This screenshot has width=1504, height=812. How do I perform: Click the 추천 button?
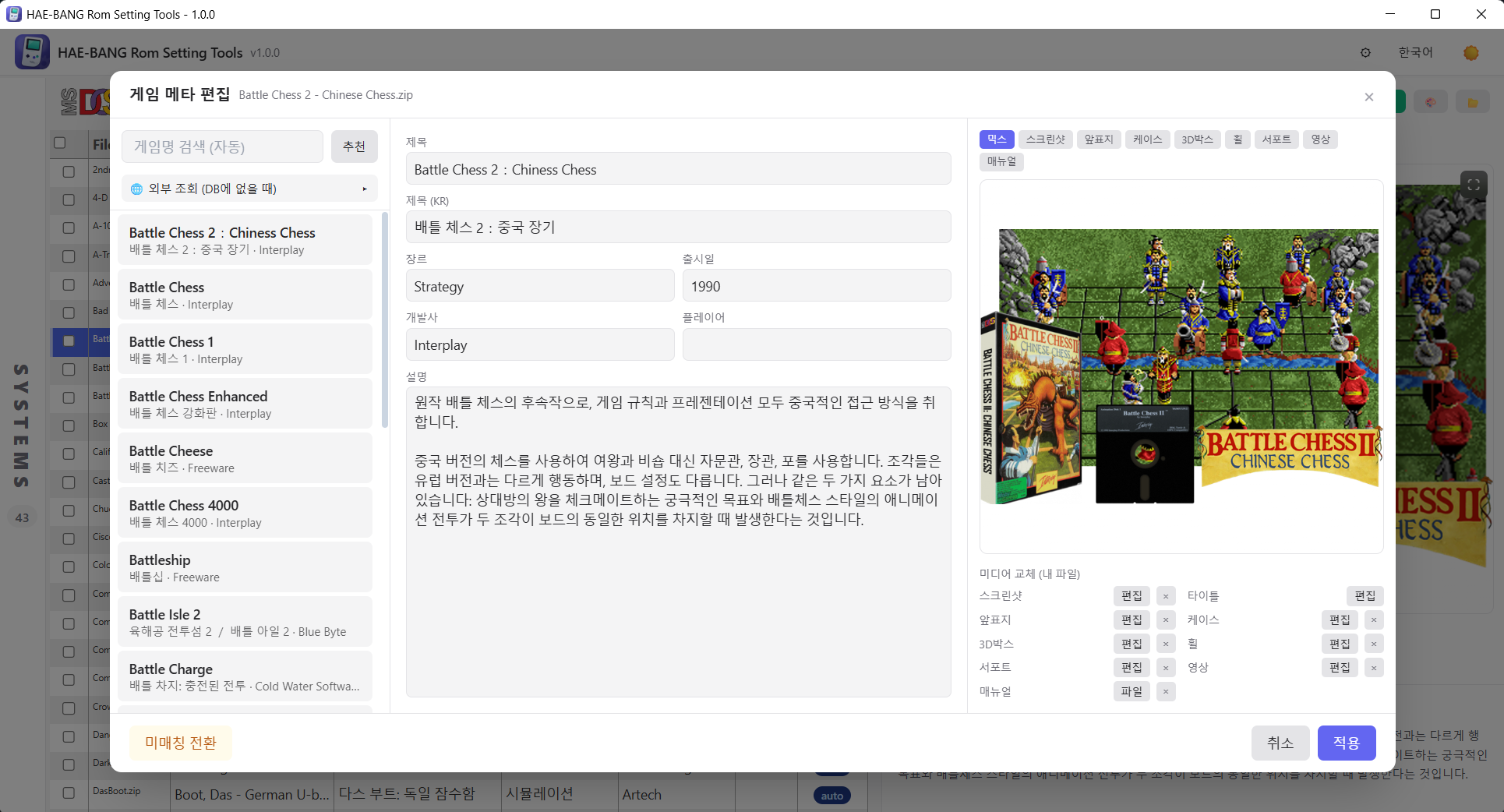click(354, 147)
